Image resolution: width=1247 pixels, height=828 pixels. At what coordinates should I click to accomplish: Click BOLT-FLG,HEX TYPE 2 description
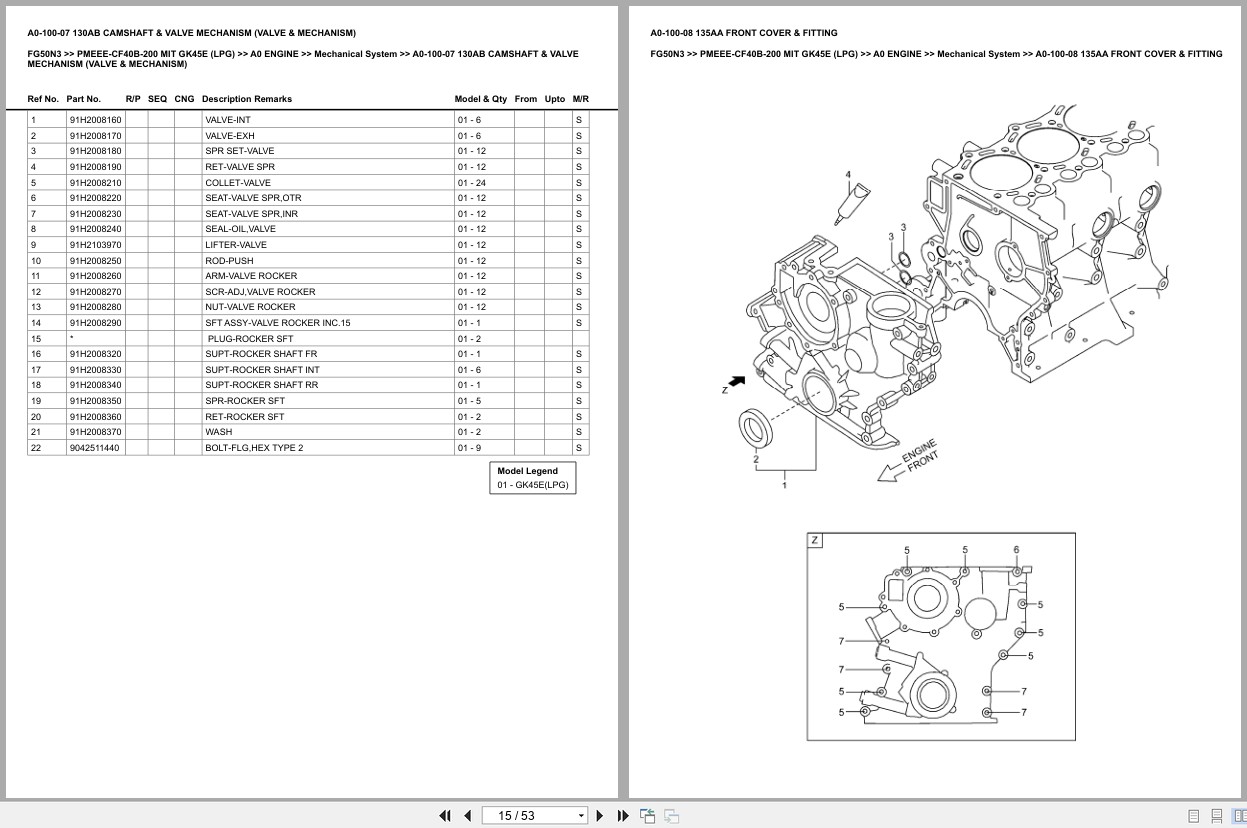tap(254, 448)
